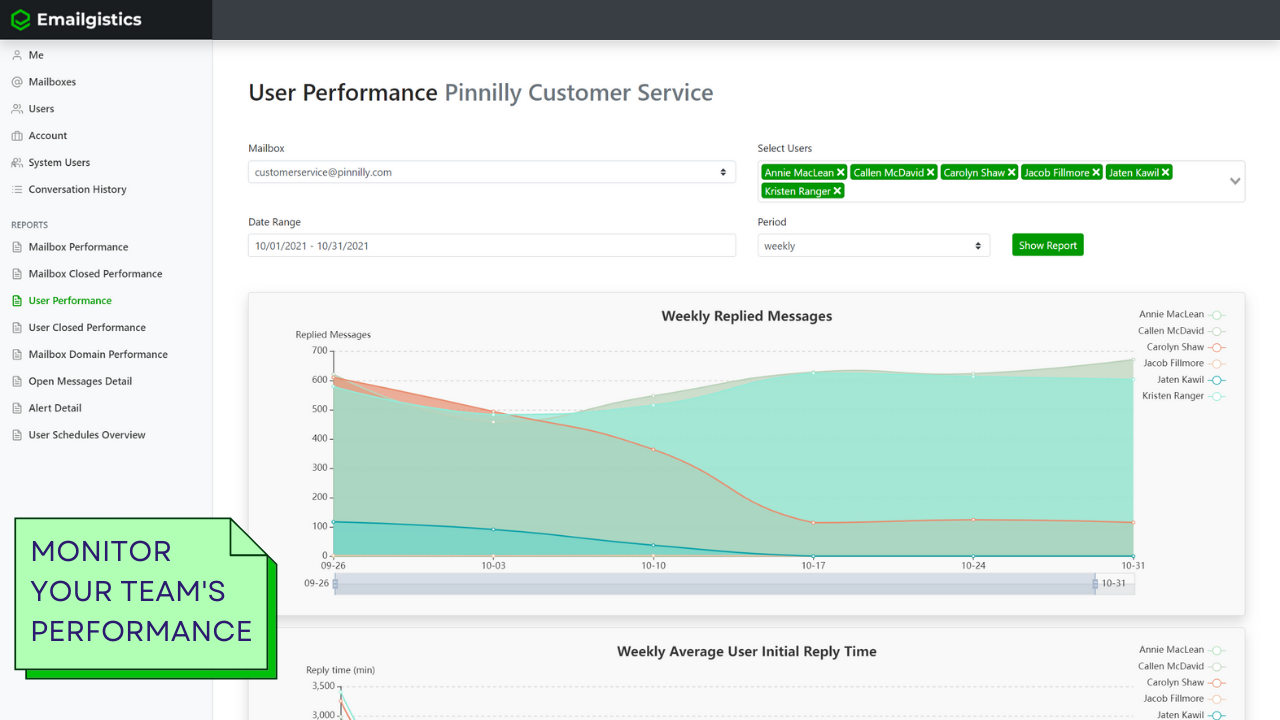Click the Conversation History list icon
Screen dimensions: 1280x720
(x=17, y=190)
